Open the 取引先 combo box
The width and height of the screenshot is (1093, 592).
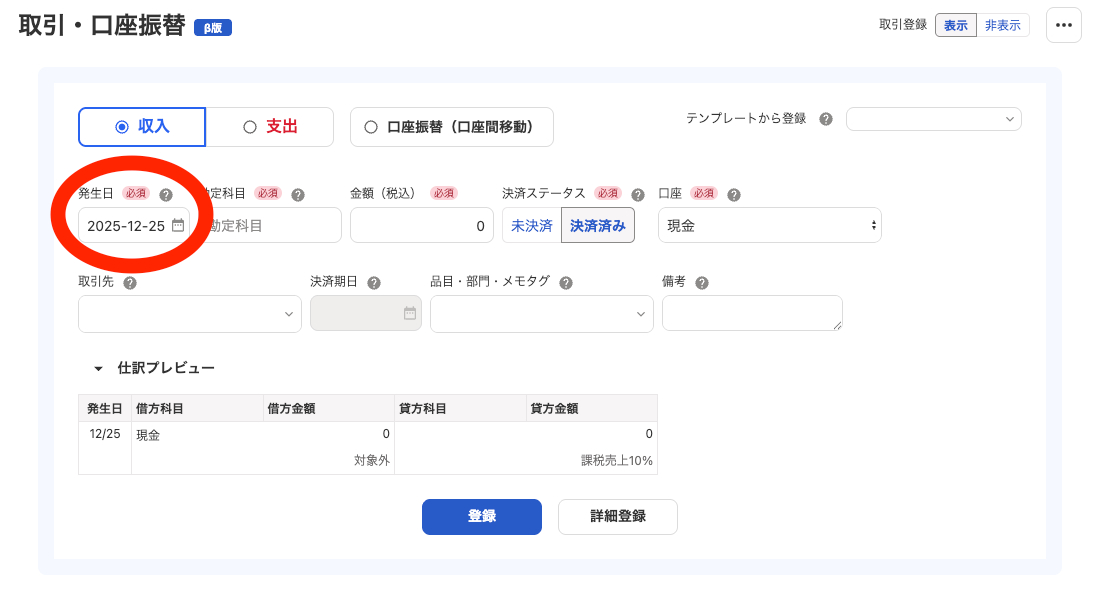pos(189,313)
